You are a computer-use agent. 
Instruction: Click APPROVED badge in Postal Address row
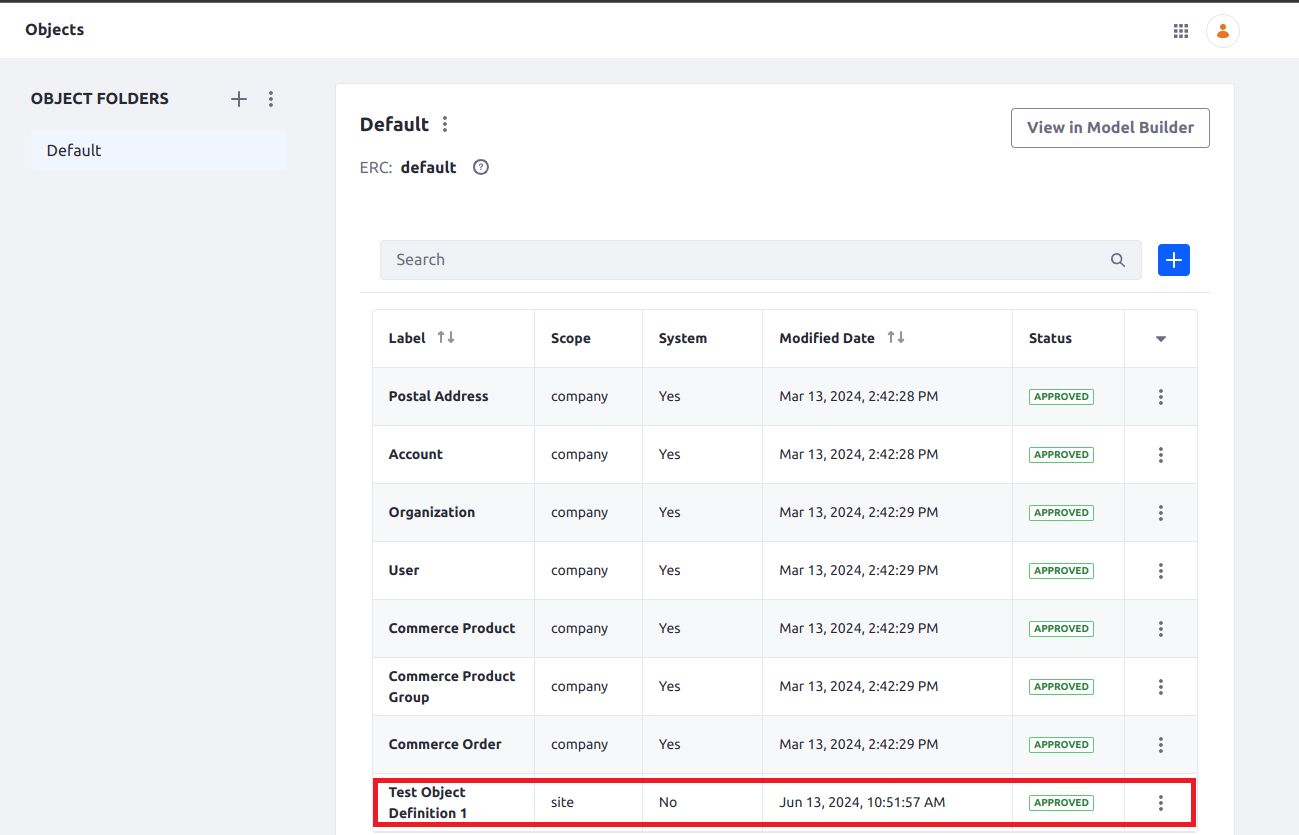1061,397
